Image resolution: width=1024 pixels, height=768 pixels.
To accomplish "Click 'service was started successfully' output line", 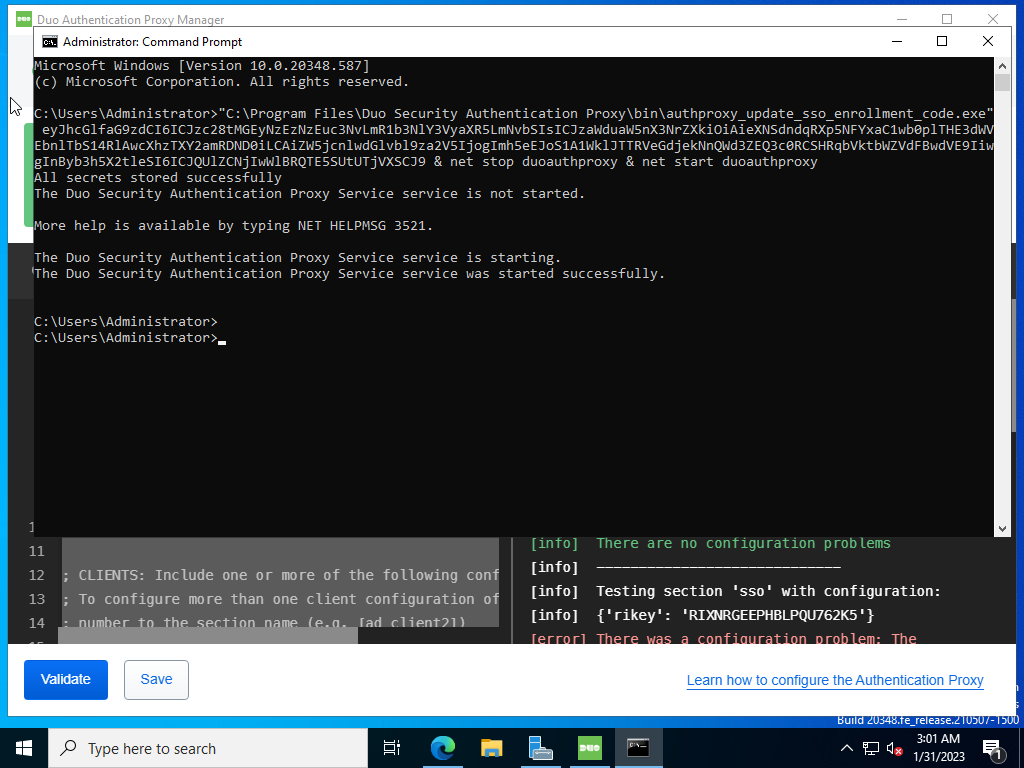I will tap(349, 274).
